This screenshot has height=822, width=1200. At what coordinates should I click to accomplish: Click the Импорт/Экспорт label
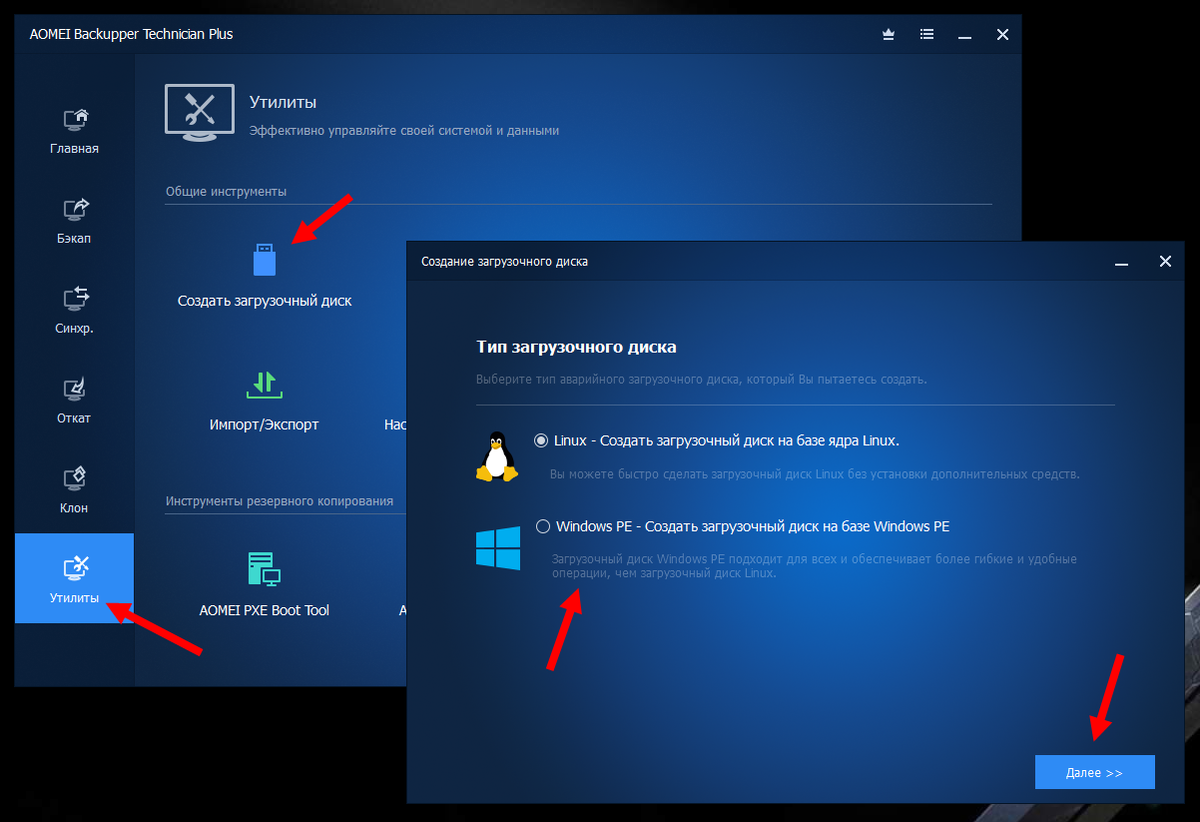pyautogui.click(x=264, y=424)
